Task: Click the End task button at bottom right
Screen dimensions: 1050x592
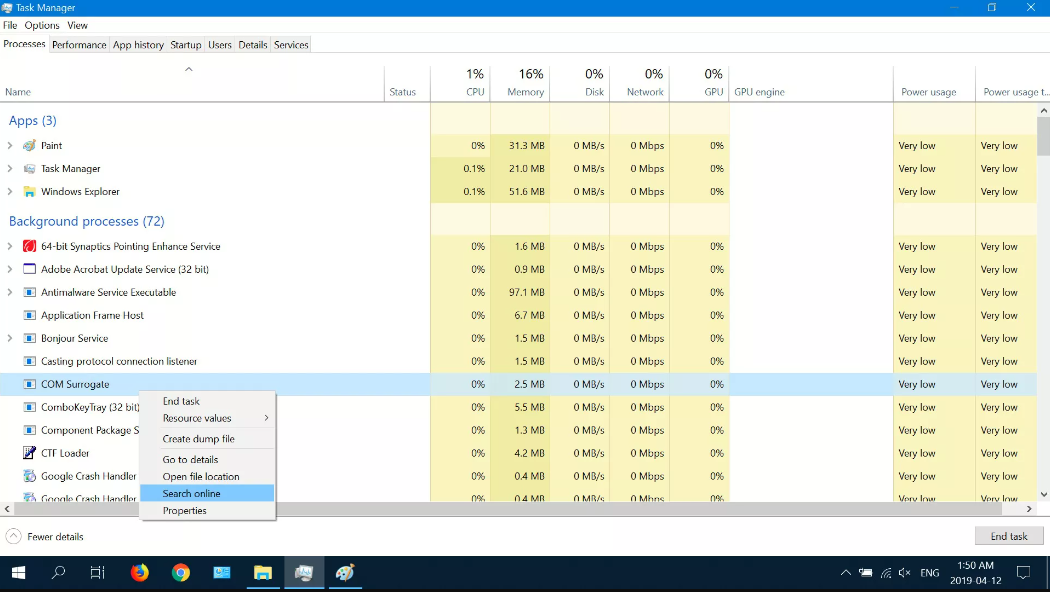Action: (1008, 536)
